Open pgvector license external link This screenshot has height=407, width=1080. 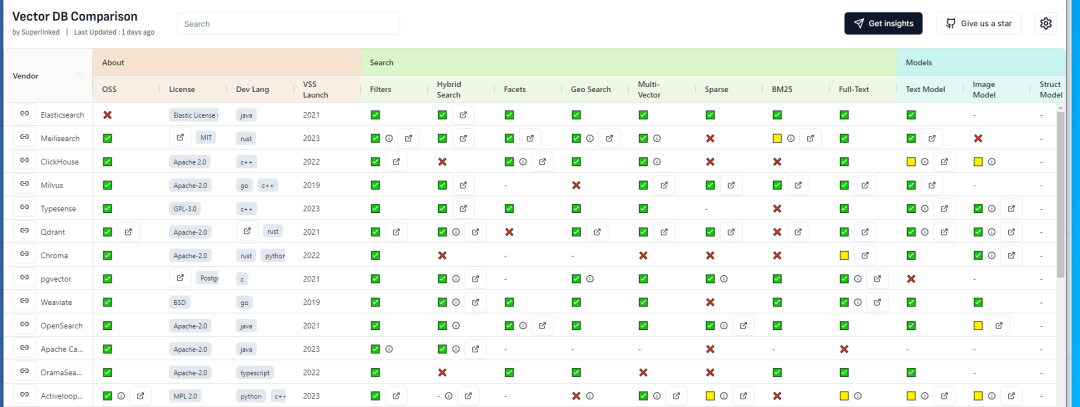tap(180, 278)
